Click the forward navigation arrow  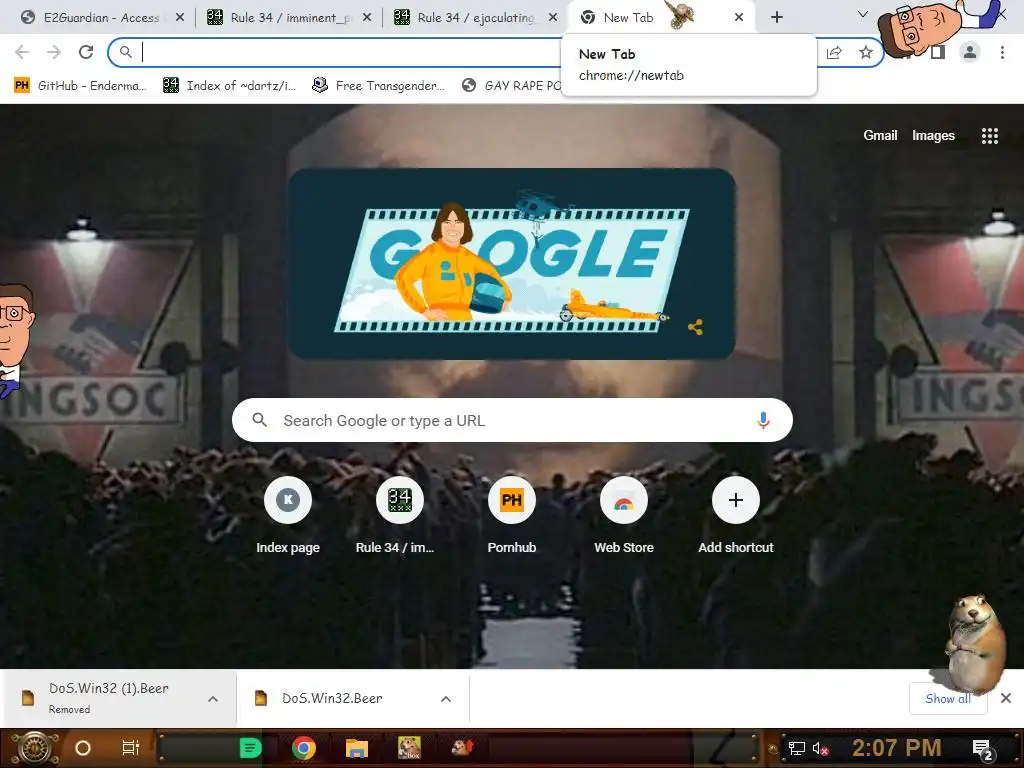coord(54,52)
